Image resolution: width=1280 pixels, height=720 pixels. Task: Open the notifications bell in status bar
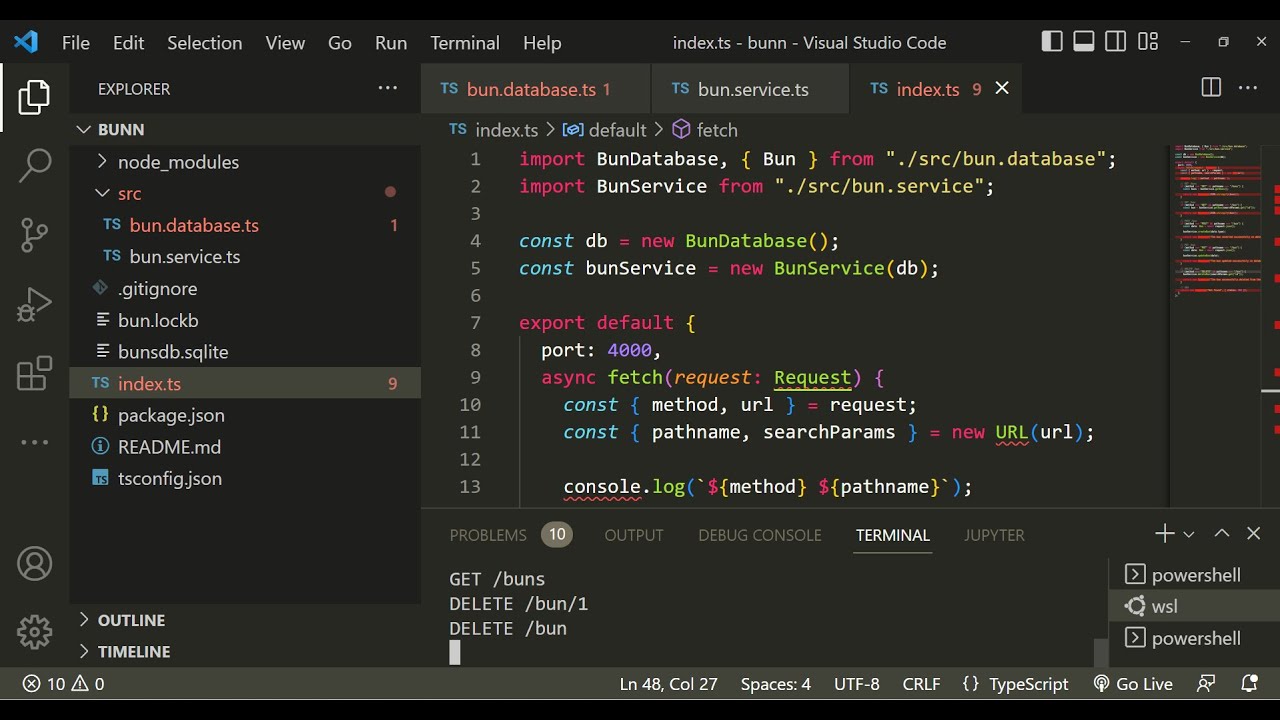[x=1249, y=684]
